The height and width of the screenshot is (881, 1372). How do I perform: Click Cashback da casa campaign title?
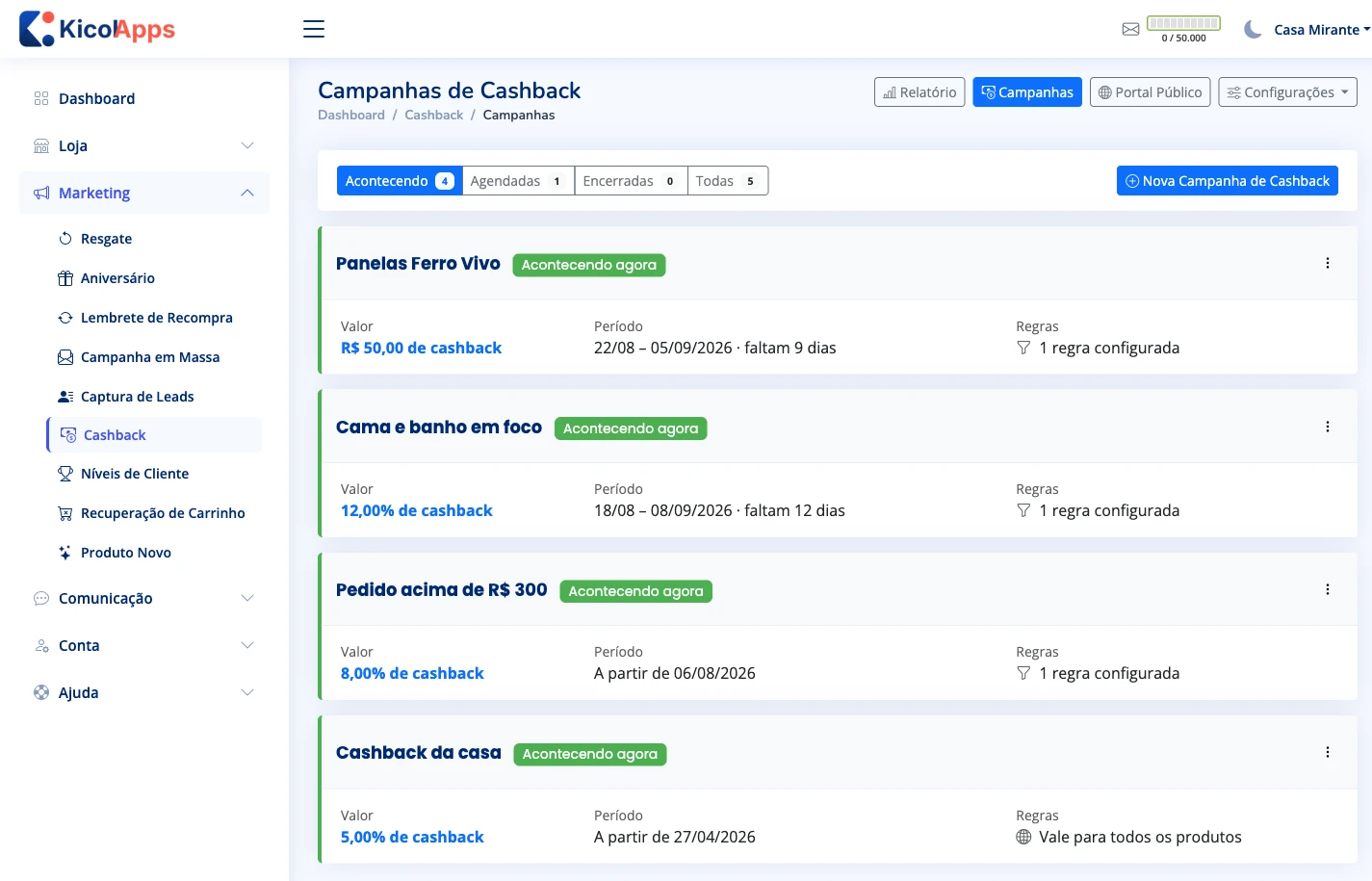(419, 753)
